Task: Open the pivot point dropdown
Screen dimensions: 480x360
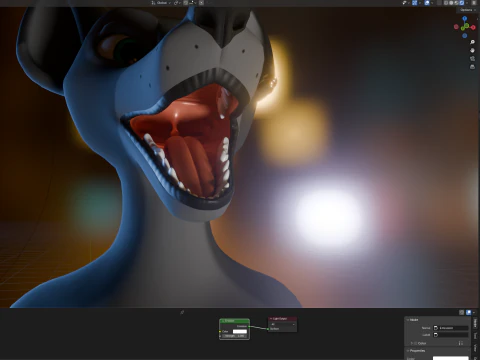Action: click(x=177, y=3)
